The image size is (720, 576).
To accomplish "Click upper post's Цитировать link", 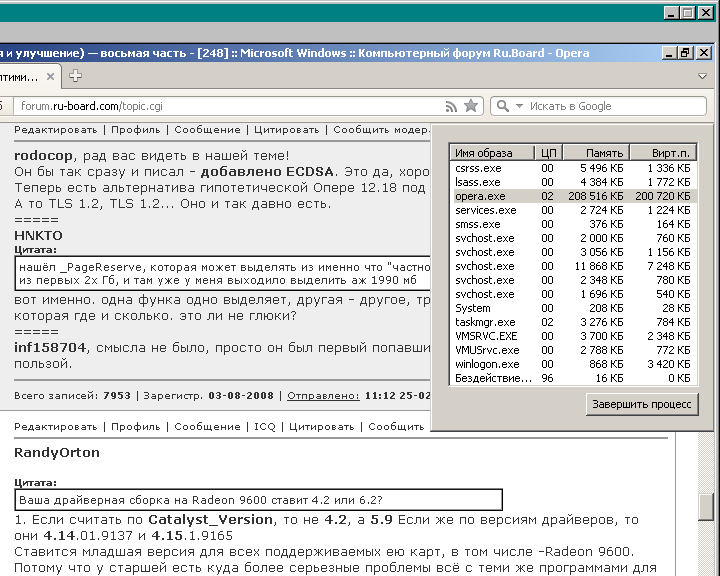I will point(287,130).
